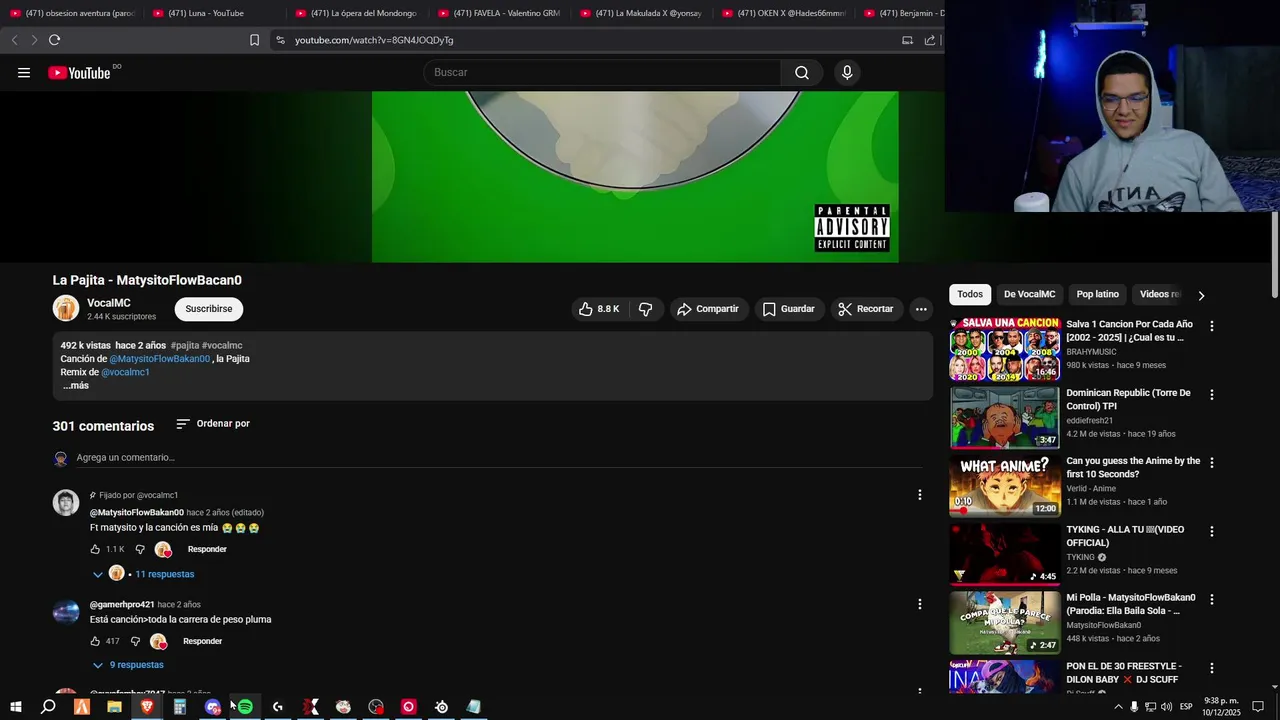Click the Buscar search field
Image resolution: width=1280 pixels, height=720 pixels.
click(x=603, y=72)
